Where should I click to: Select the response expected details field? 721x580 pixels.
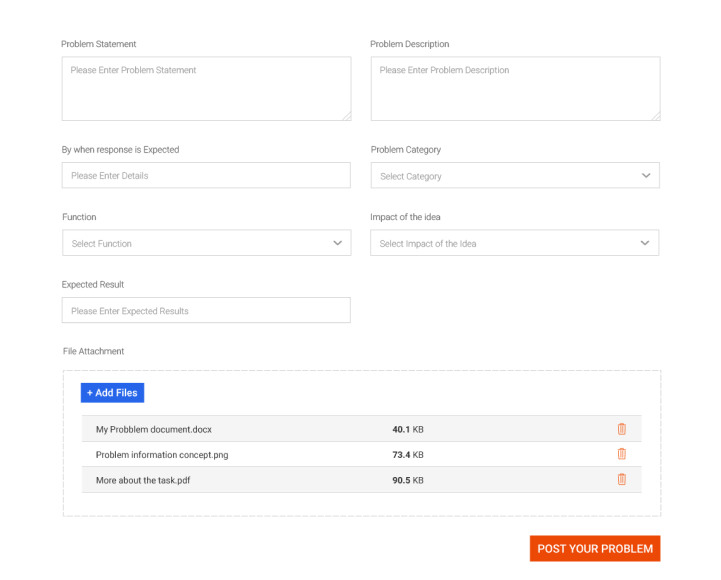click(x=205, y=176)
